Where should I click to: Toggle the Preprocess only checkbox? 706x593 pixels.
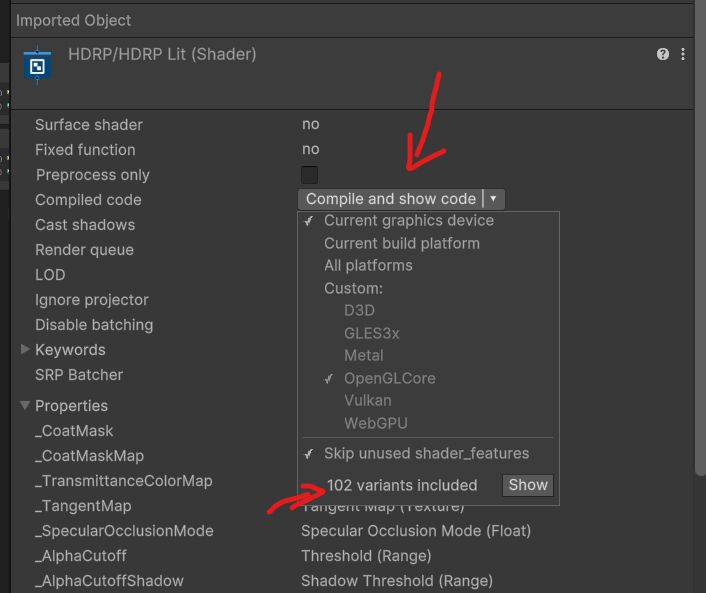pos(309,175)
